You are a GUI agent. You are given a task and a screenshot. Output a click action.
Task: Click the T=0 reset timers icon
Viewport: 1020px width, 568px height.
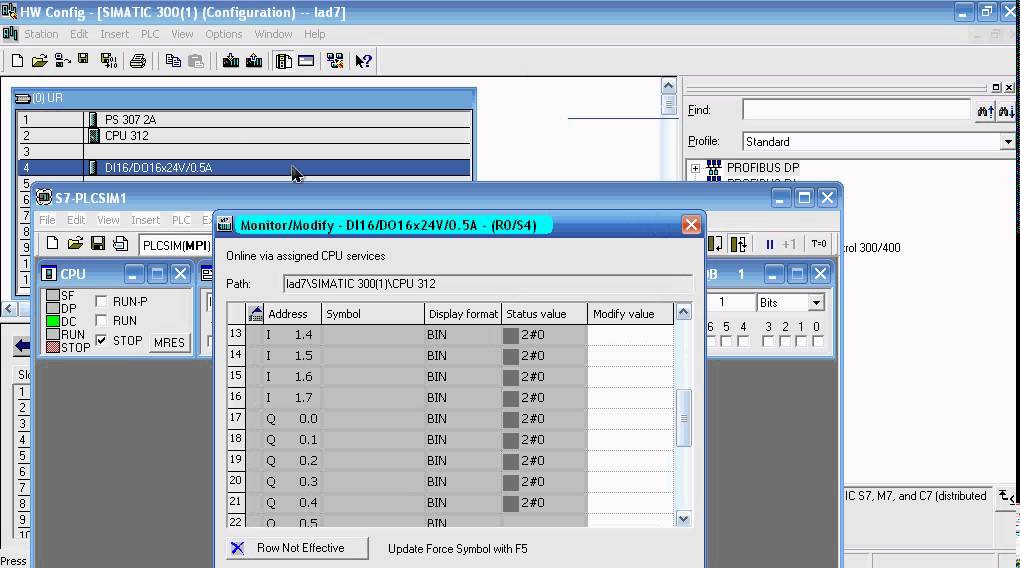(818, 244)
